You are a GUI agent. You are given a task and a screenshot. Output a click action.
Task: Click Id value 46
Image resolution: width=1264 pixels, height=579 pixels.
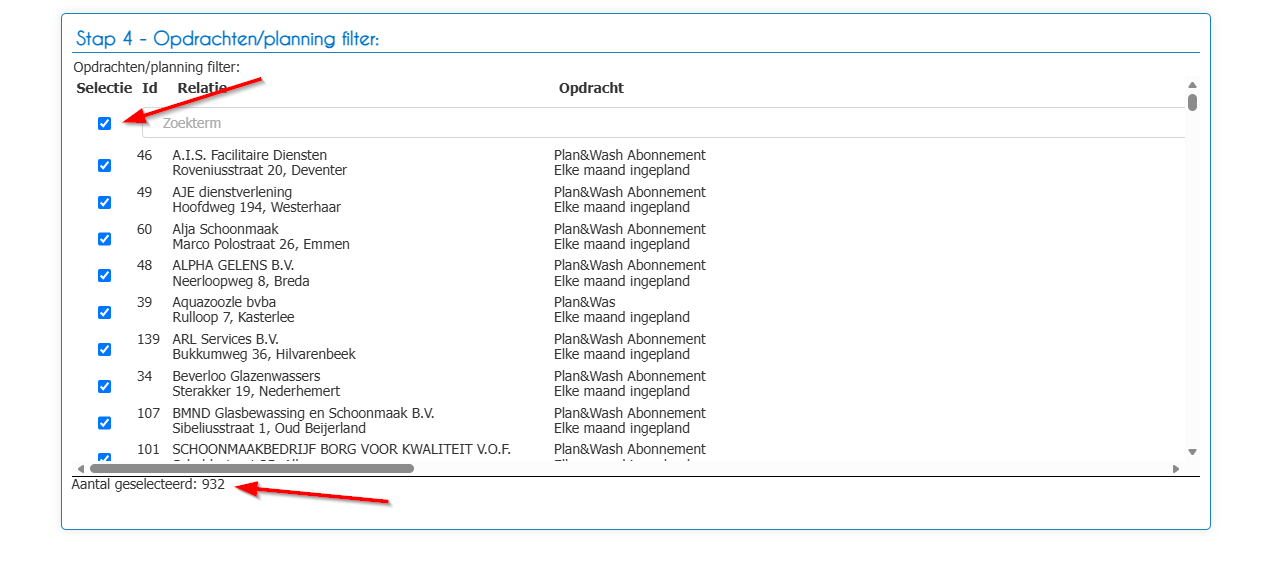pos(145,155)
